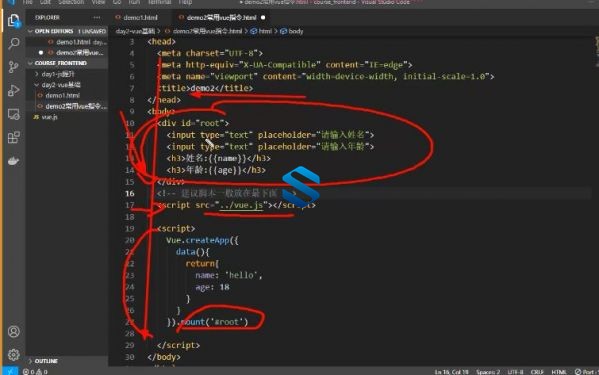
Task: Open the Explorer view icon
Action: [x=14, y=21]
